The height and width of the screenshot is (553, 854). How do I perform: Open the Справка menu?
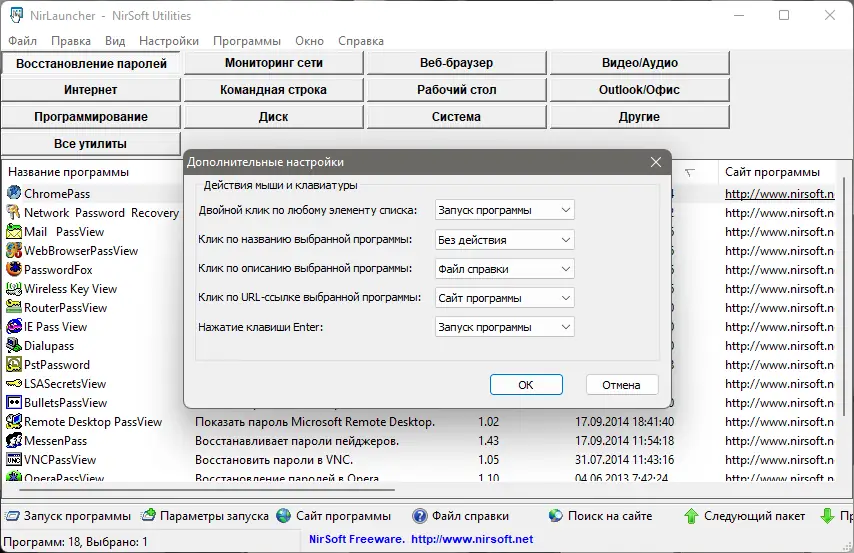click(361, 41)
